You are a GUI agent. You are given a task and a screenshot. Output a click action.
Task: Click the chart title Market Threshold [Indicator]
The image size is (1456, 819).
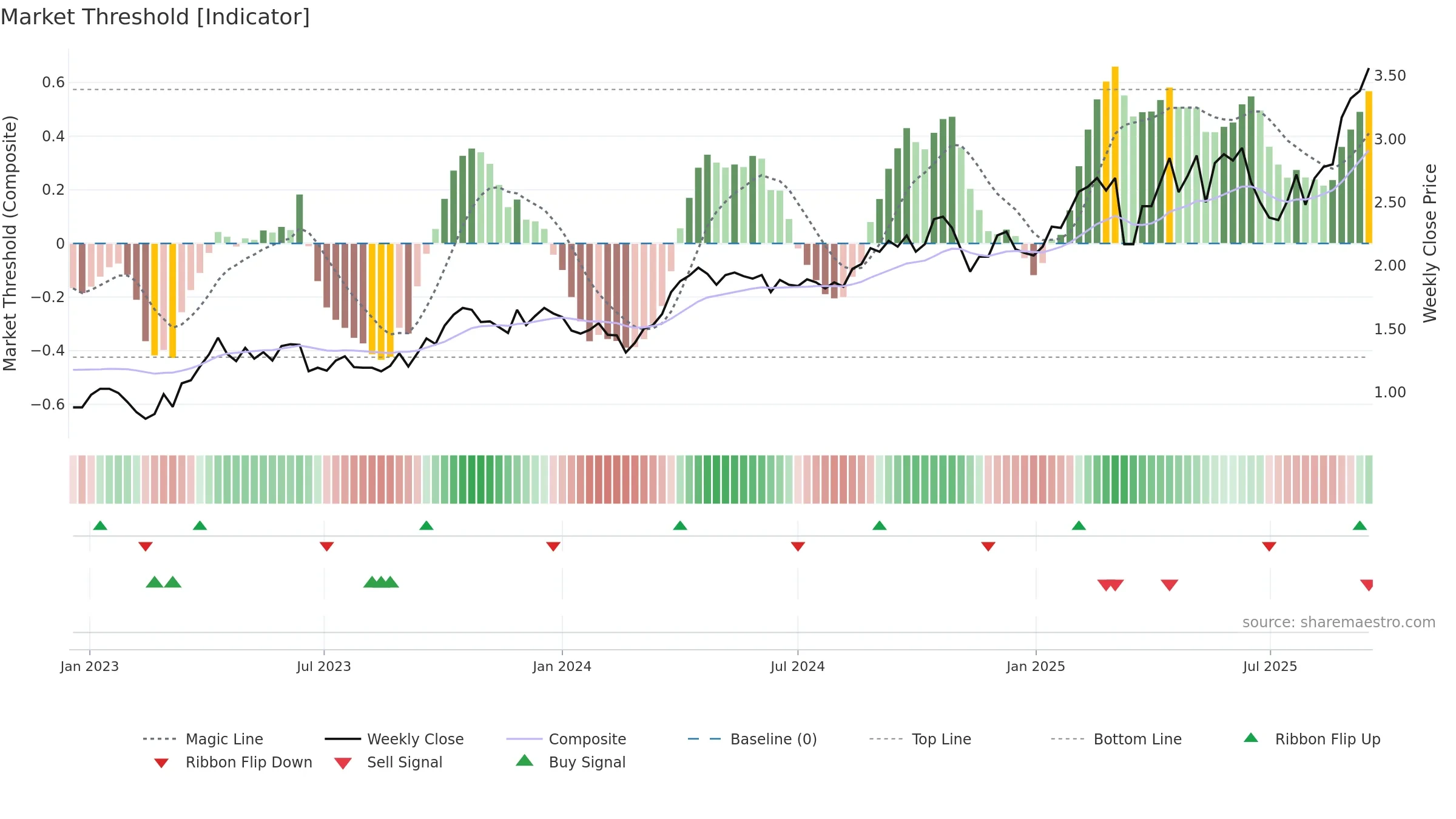tap(155, 17)
